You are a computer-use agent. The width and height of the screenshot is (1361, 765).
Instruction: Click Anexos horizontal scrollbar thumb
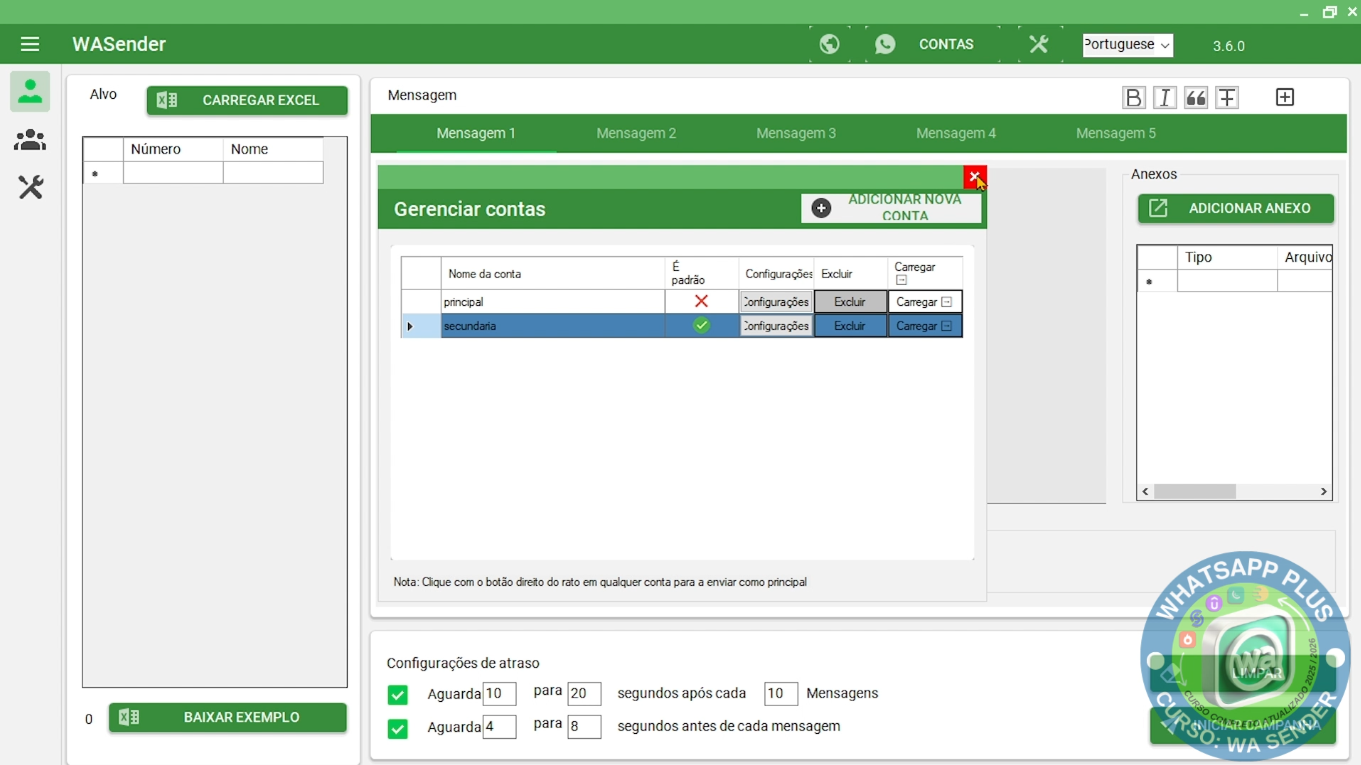(x=1195, y=491)
